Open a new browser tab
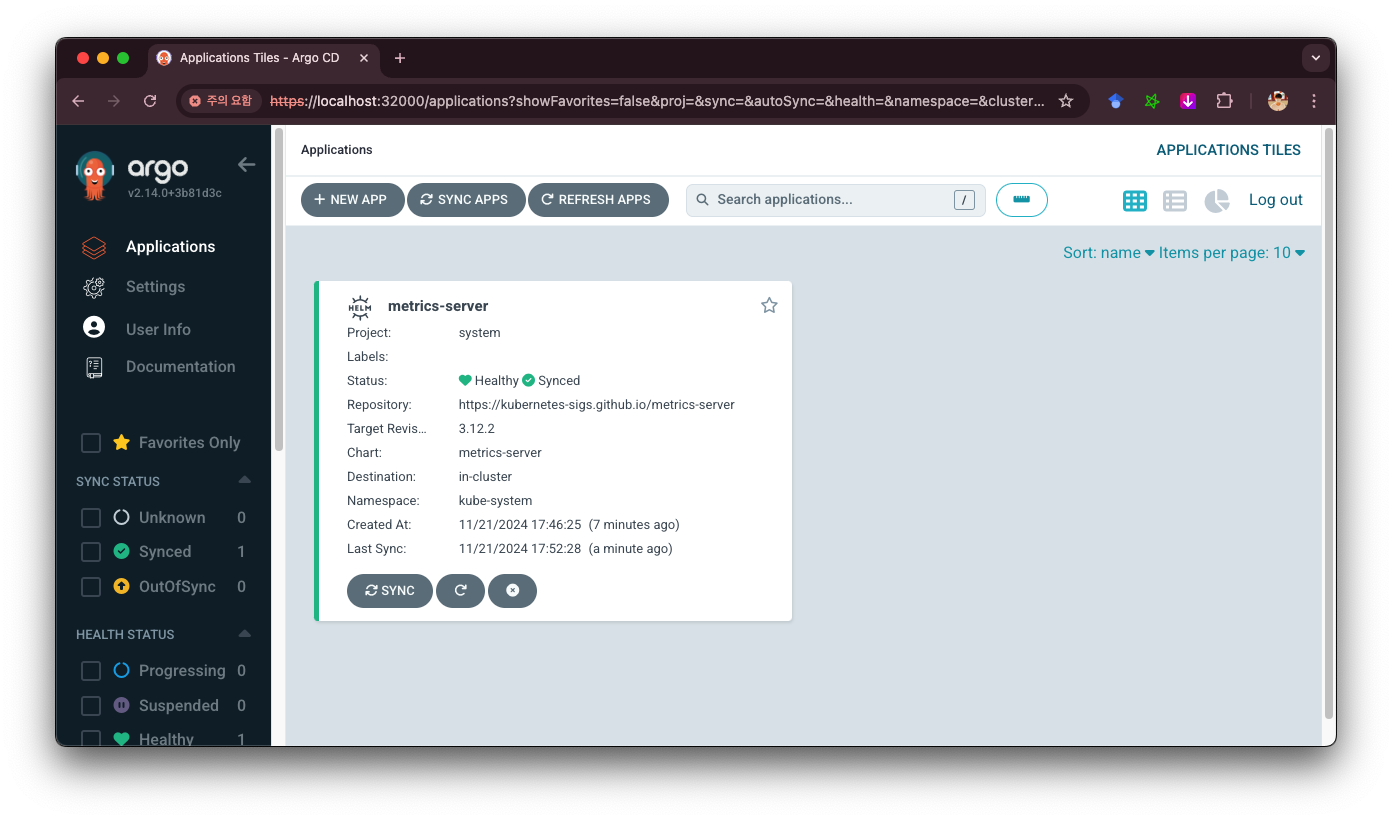This screenshot has height=820, width=1392. point(400,58)
